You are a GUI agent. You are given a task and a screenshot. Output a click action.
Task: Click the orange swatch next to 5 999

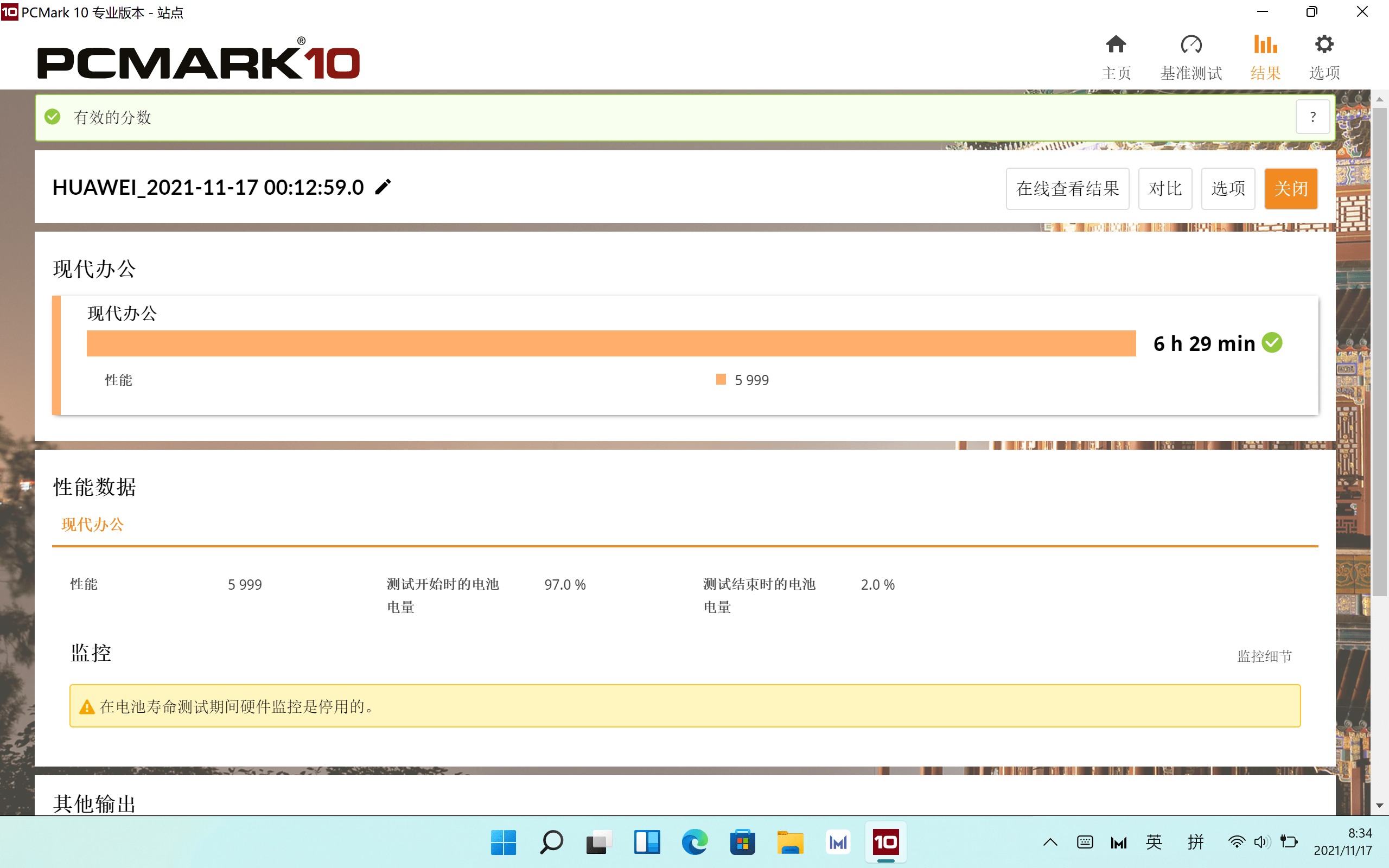[721, 379]
